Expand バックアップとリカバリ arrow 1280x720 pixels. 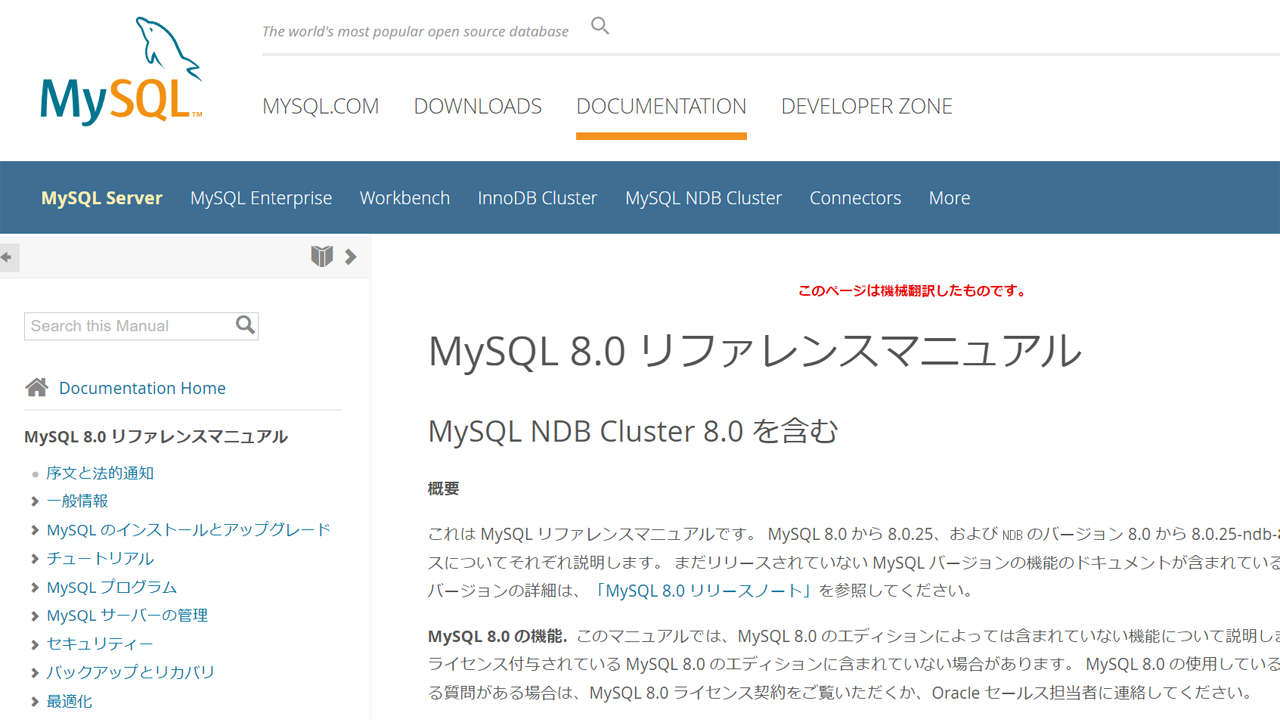(x=35, y=672)
